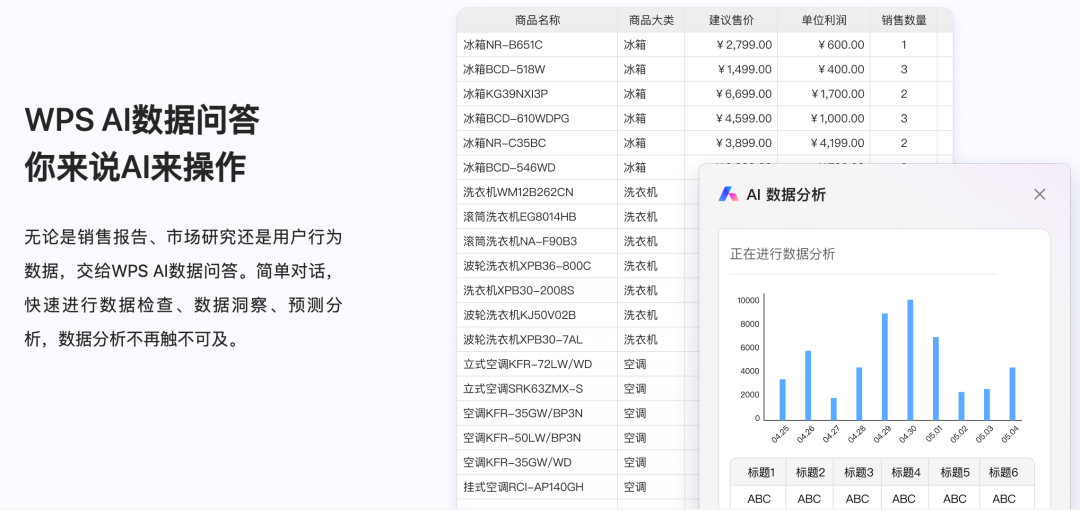Viewport: 1080px width, 515px height.
Task: Select the 建议售价 column header
Action: pyautogui.click(x=731, y=20)
